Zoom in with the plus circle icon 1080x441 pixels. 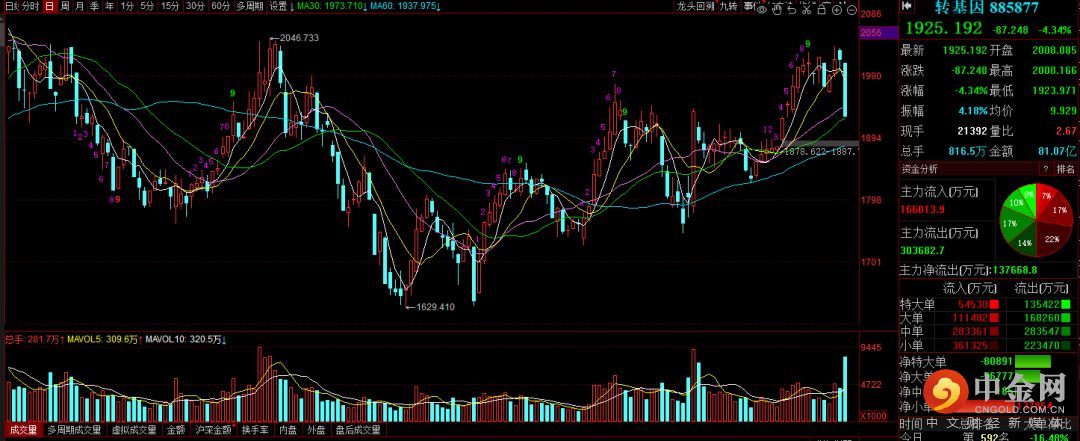(x=837, y=10)
